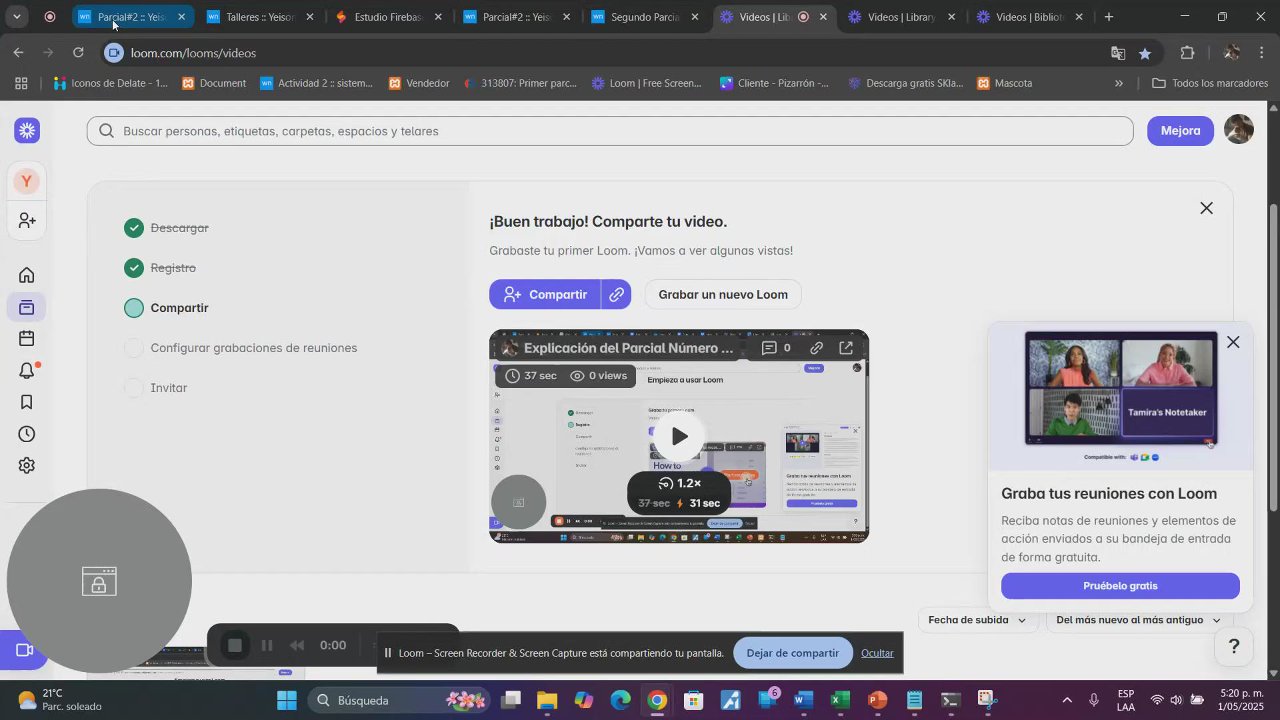Open the calendar meetings icon in sidebar

click(27, 339)
